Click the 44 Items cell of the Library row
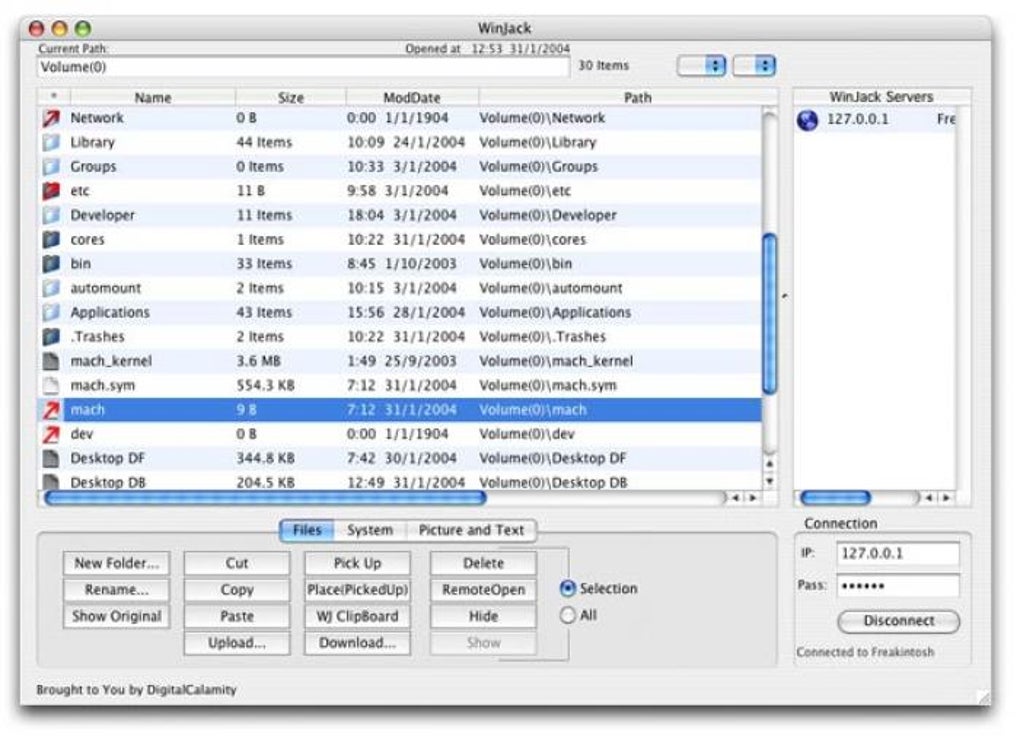Viewport: 1020px width, 736px height. point(264,143)
